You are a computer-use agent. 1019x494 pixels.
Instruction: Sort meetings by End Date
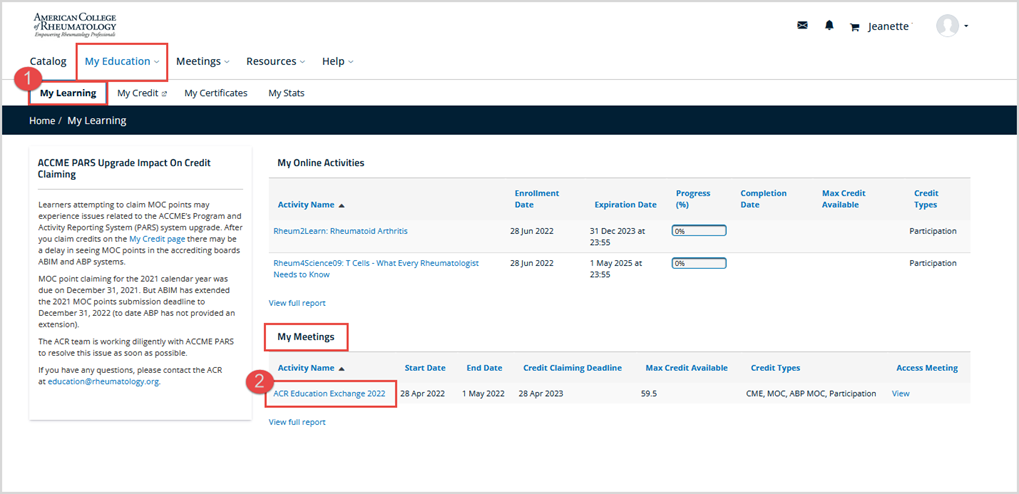[x=484, y=368]
